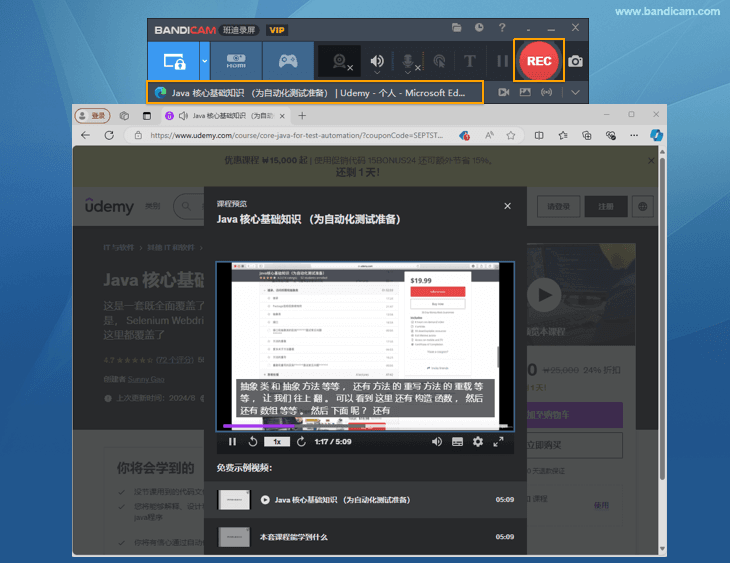Dismiss the promo banner close X

coord(651,161)
